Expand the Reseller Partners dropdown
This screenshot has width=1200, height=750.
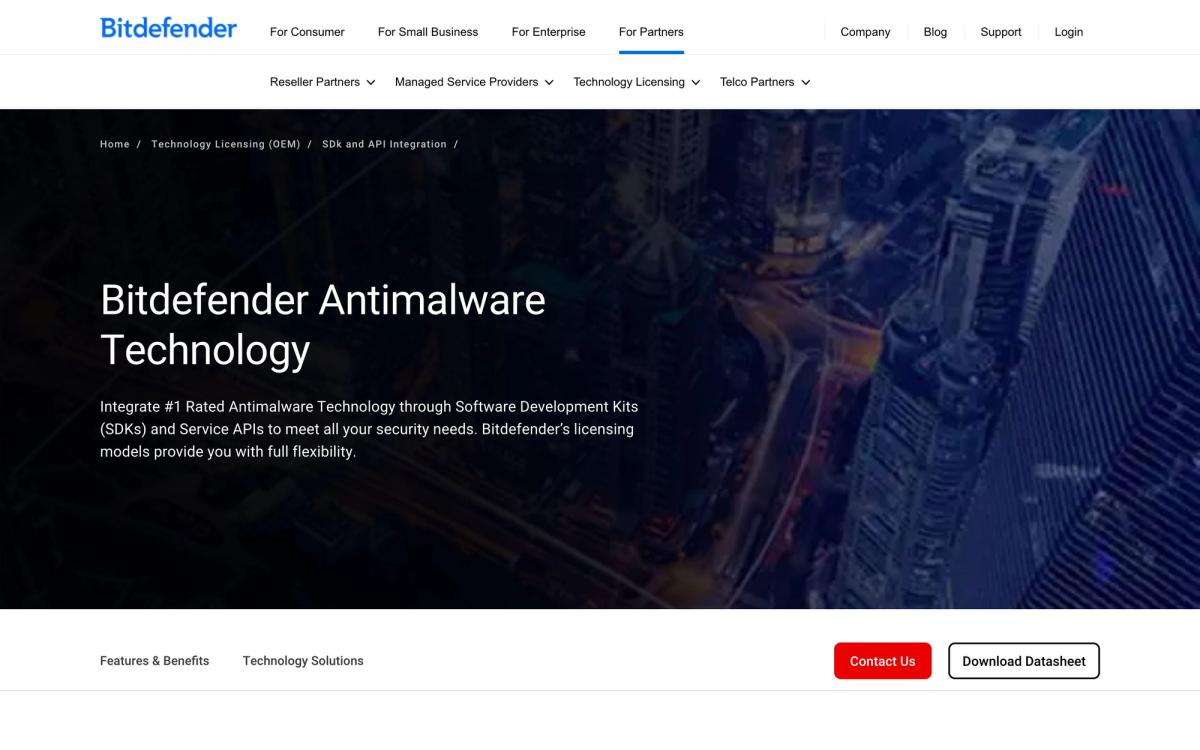[322, 82]
